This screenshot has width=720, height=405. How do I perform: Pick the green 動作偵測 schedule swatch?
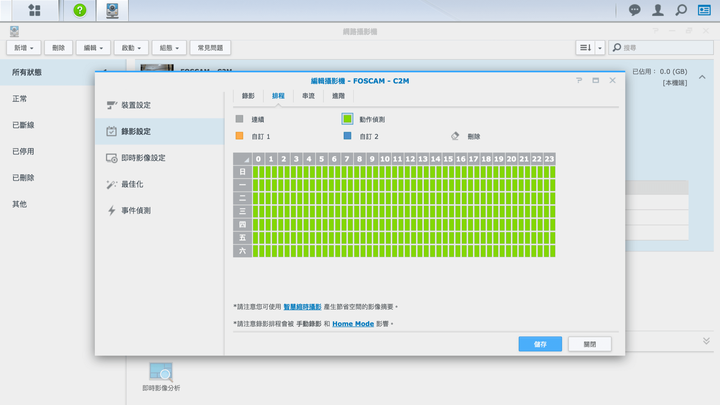[x=347, y=119]
